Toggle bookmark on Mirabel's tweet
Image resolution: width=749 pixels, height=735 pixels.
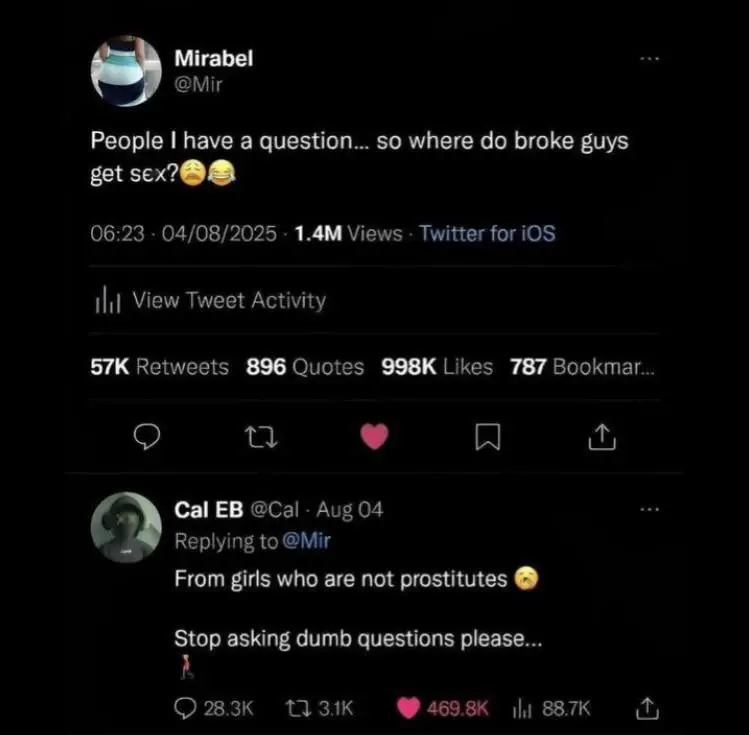click(x=486, y=436)
